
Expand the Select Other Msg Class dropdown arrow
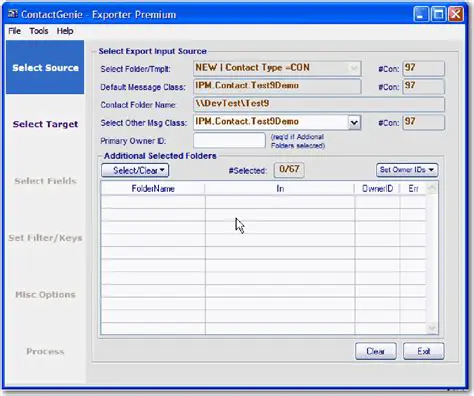[354, 123]
